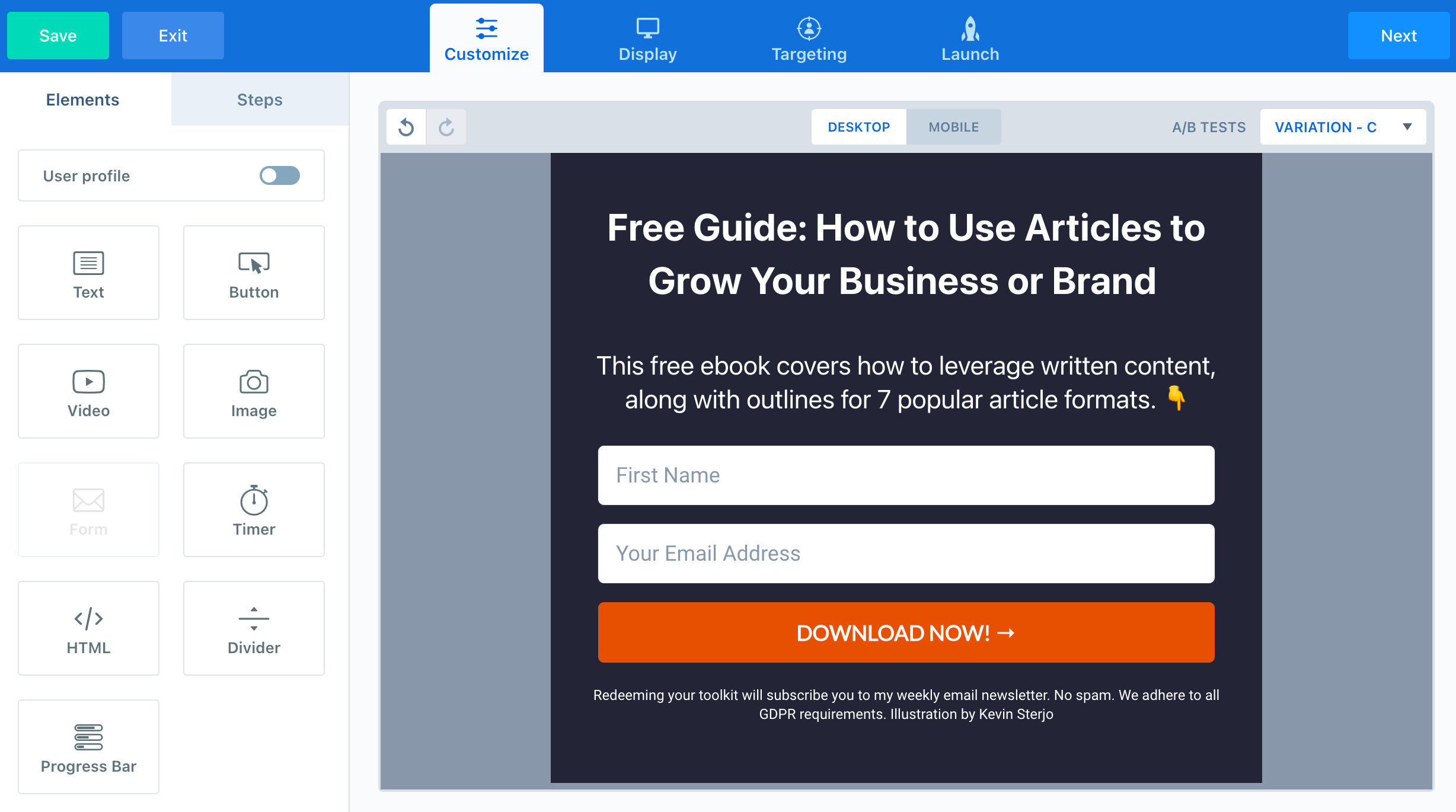Switch preview to Mobile view
Screen dimensions: 1456x812
953,127
